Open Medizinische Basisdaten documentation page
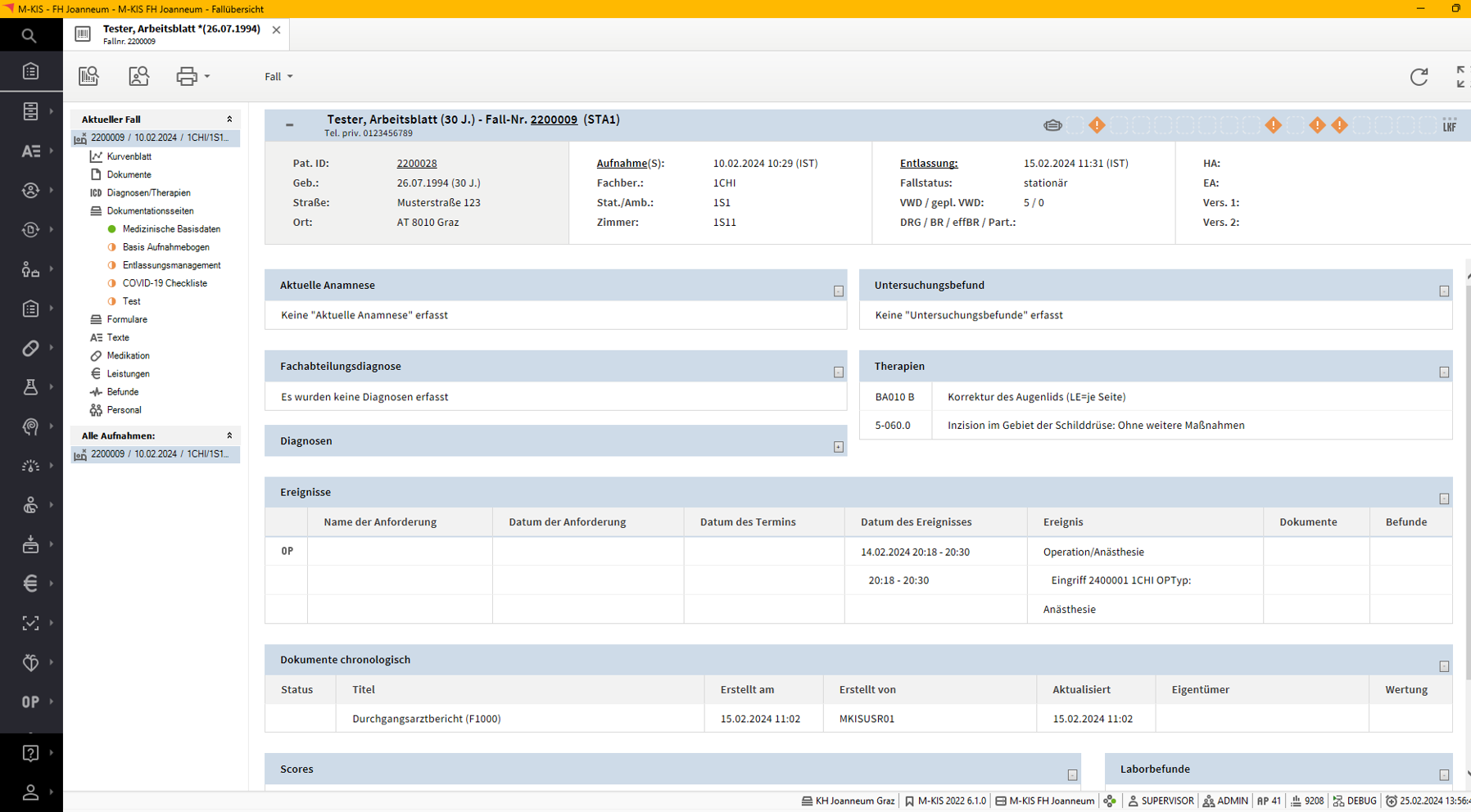 click(x=171, y=229)
